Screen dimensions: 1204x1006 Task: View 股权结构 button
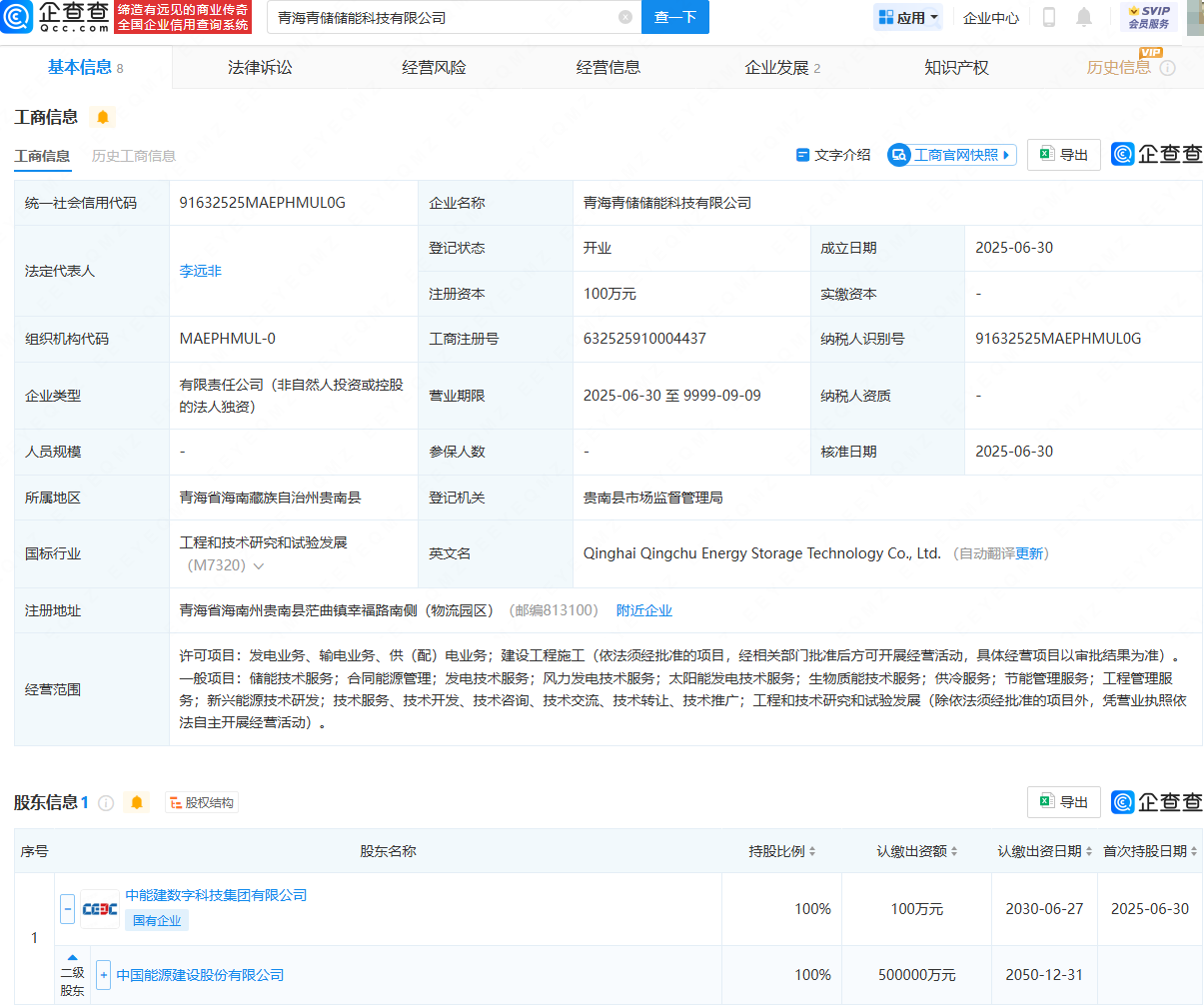[202, 802]
